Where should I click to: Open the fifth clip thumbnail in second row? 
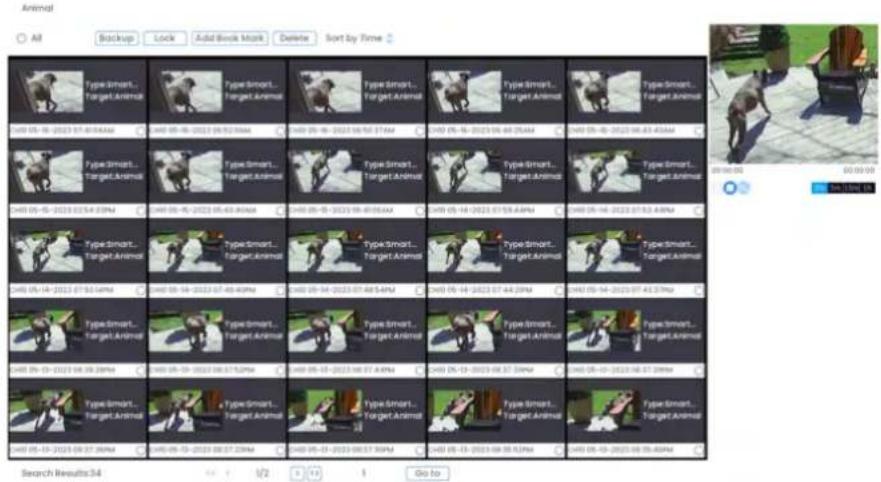(x=605, y=171)
